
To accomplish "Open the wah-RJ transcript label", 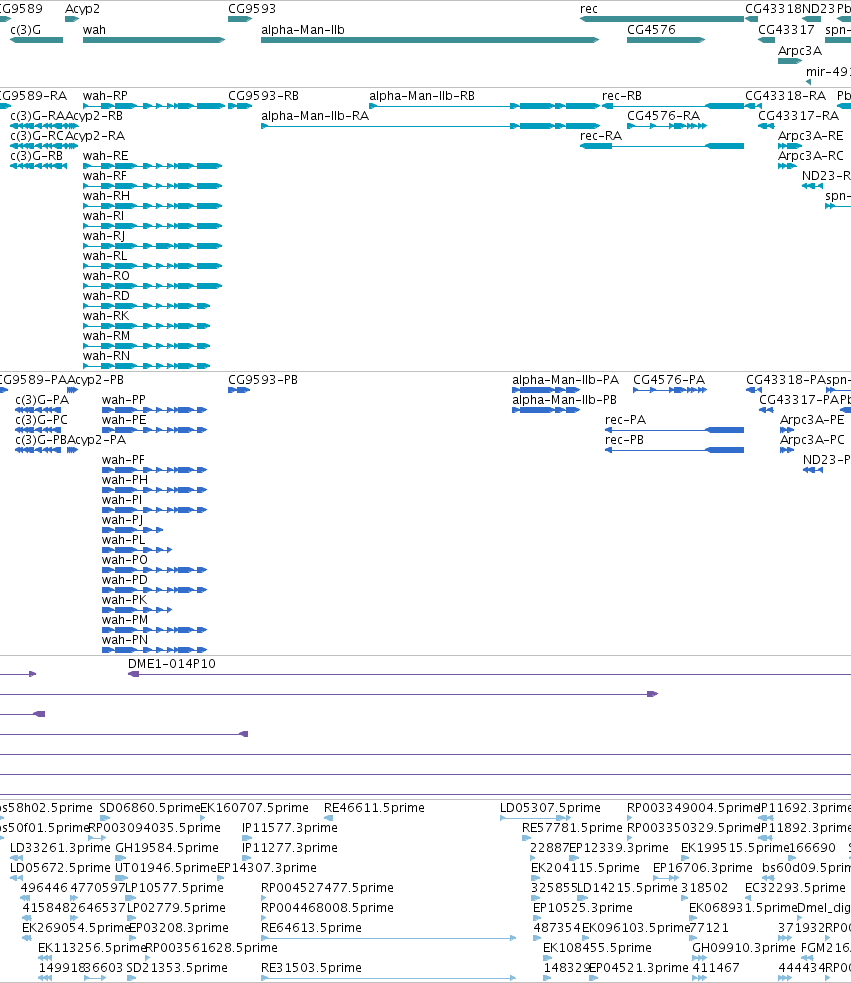I will click(104, 236).
